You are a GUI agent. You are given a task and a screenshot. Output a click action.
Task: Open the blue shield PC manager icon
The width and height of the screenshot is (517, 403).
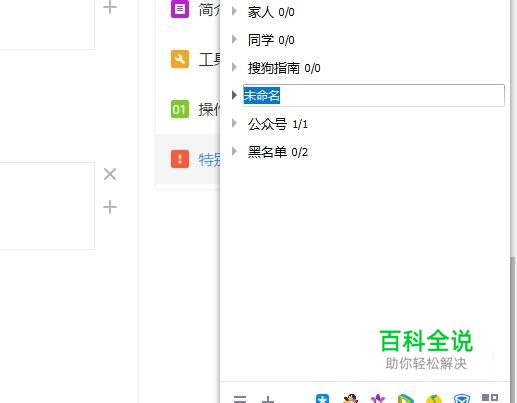pos(462,399)
